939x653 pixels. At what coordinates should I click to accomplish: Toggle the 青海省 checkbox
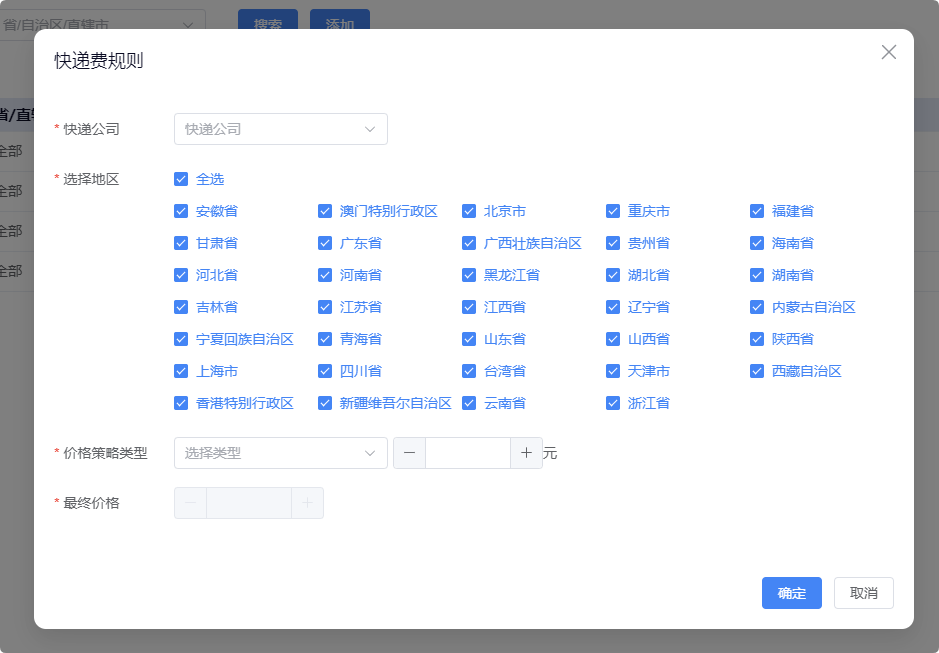(325, 339)
